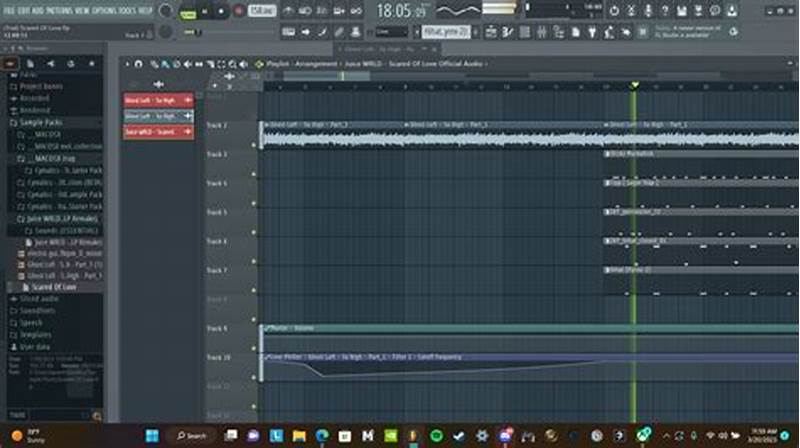Toggle the metronome icon
Image resolution: width=800 pixels, height=448 pixels.
pyautogui.click(x=288, y=11)
